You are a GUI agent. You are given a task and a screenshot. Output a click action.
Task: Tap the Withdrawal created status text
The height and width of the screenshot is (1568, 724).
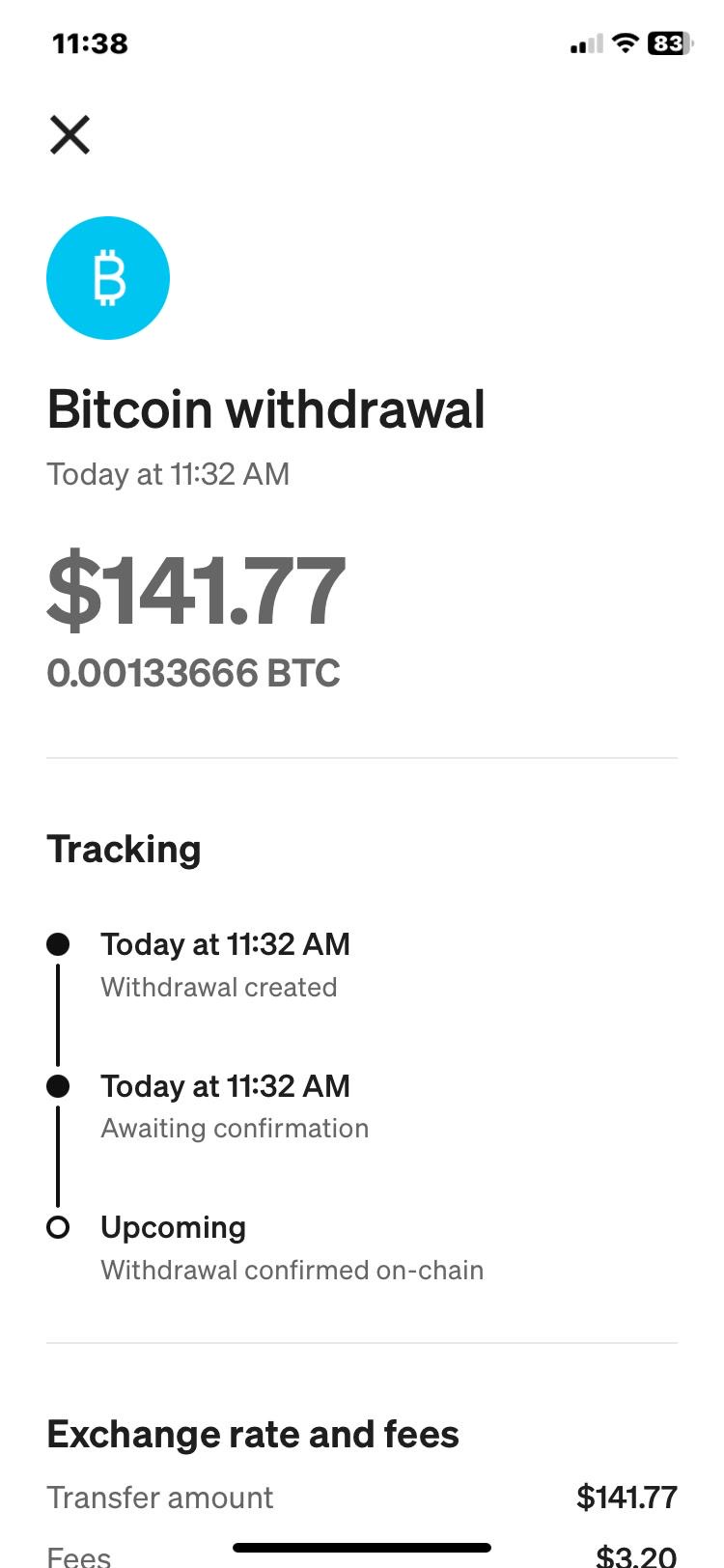219,987
